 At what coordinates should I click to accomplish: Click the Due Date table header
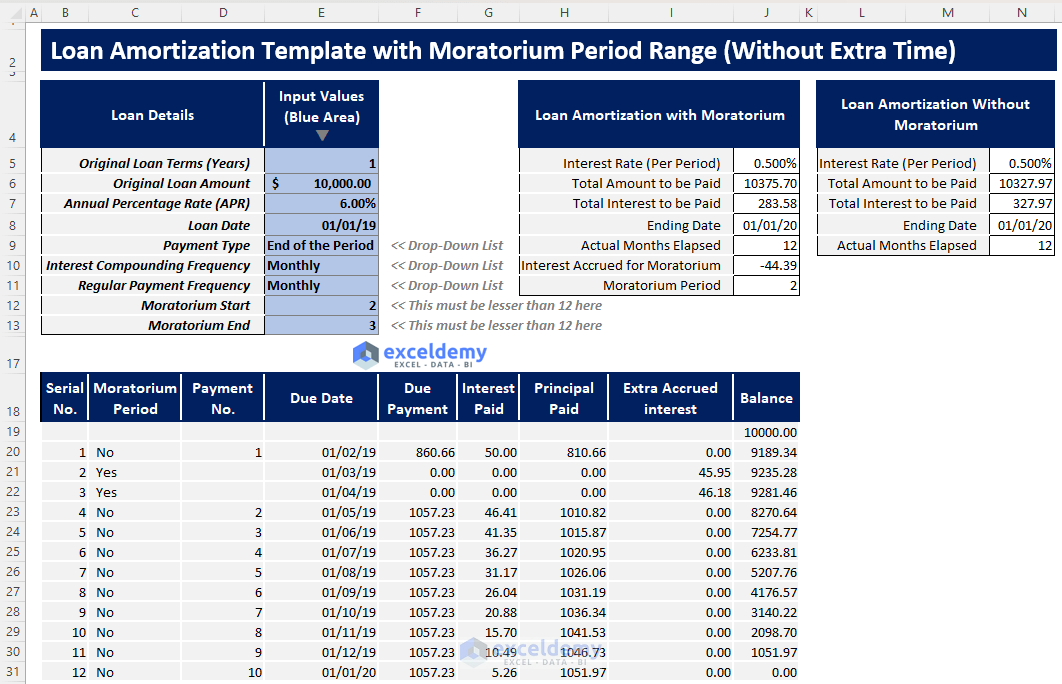point(321,398)
